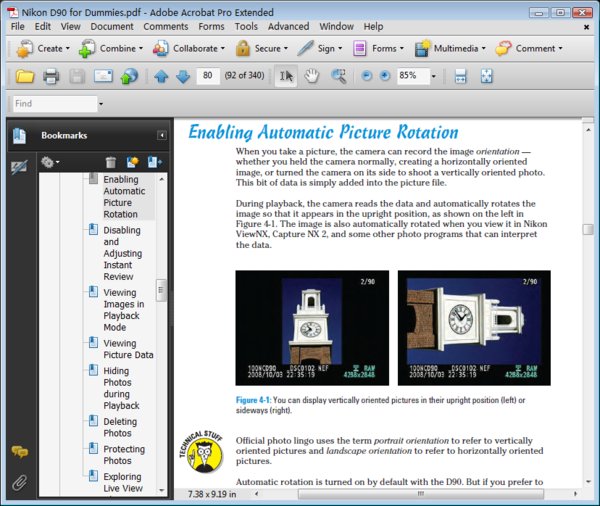
Task: Jump to Disabling and Adjusting Instant Review
Action: tap(122, 253)
